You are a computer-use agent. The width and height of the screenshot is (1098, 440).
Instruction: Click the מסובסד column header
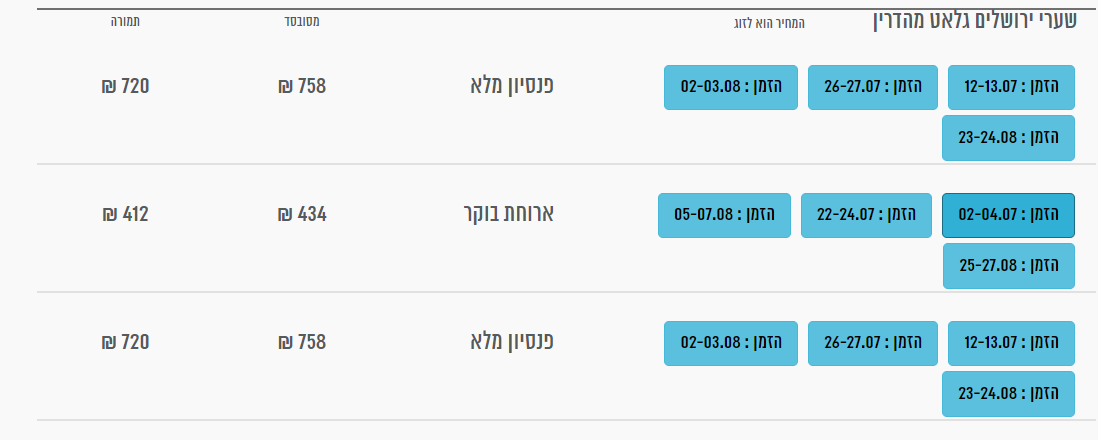302,20
